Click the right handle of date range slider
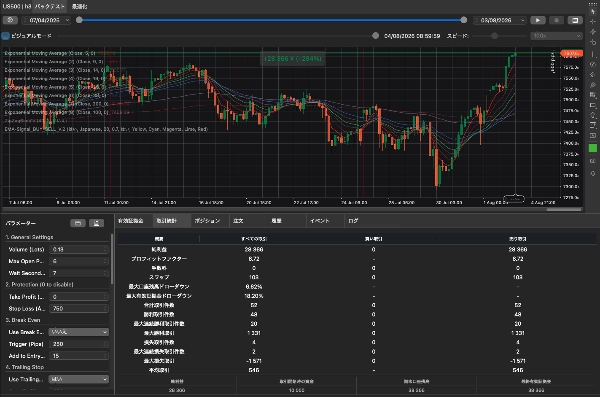 [x=464, y=20]
